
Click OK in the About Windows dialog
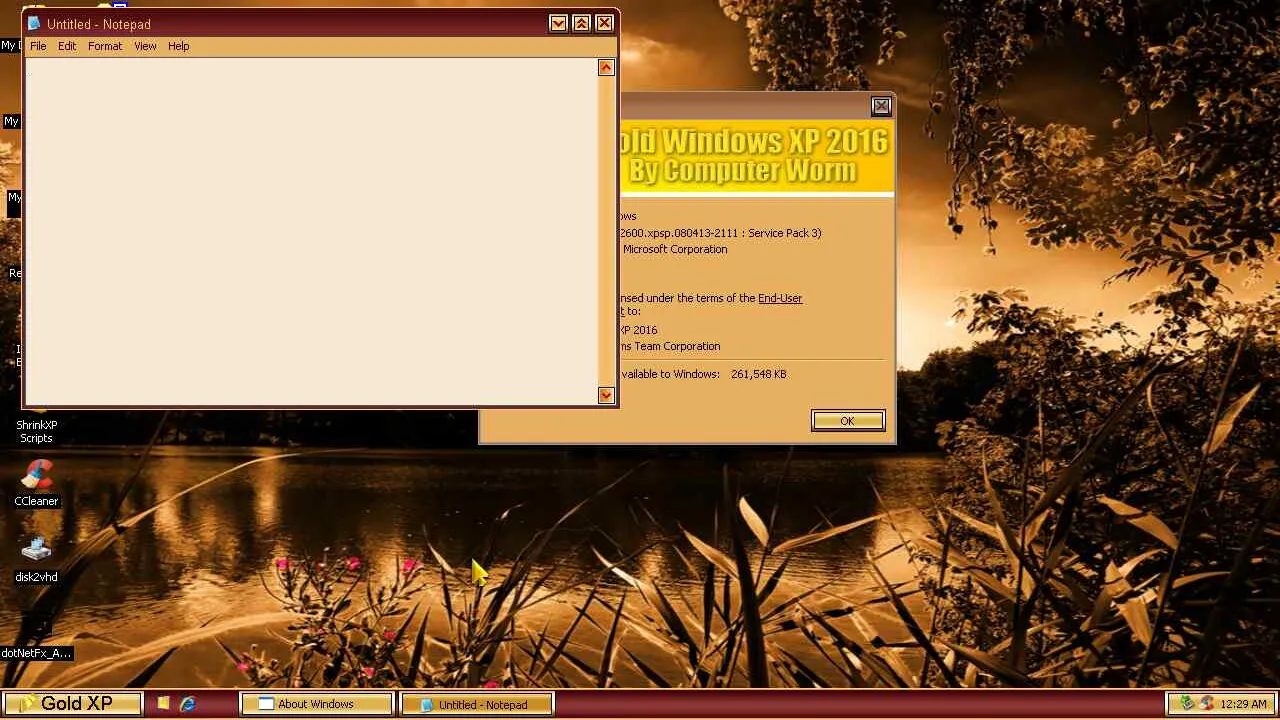pyautogui.click(x=848, y=421)
